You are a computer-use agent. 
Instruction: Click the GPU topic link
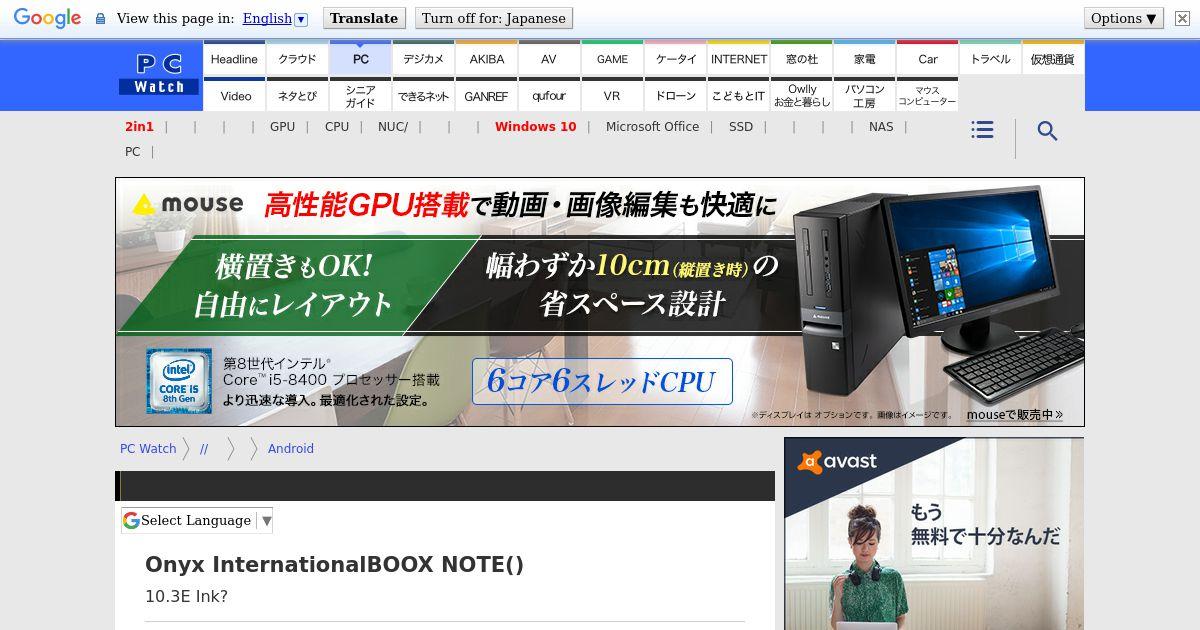click(x=282, y=127)
